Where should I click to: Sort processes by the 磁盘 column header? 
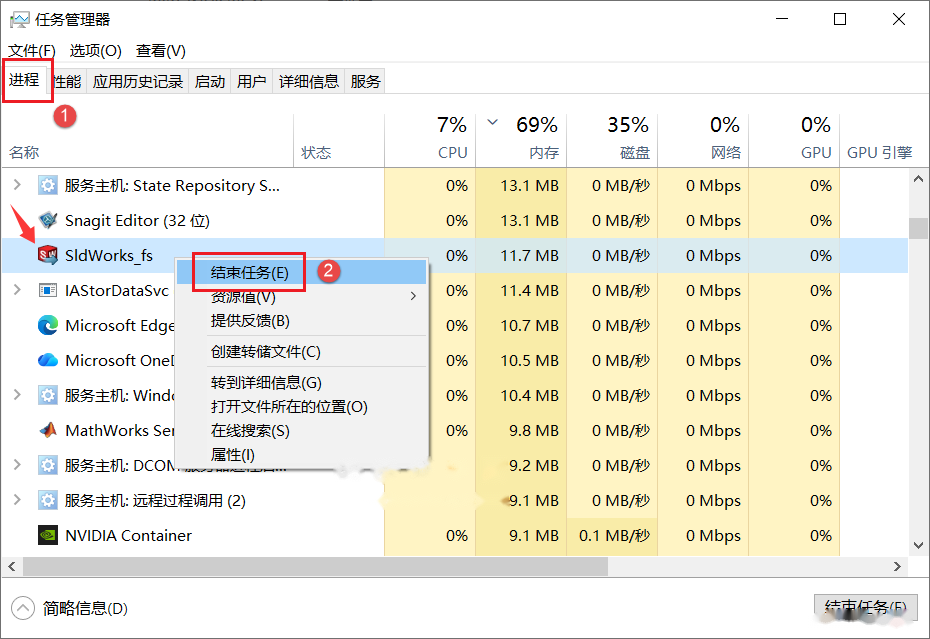(613, 140)
